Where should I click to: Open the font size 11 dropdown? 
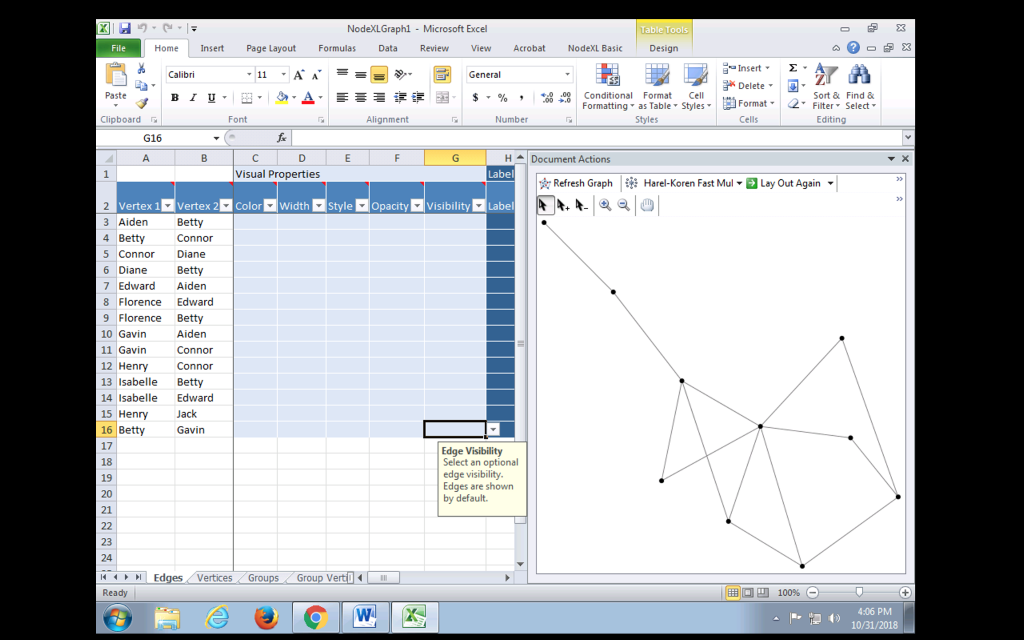tap(283, 74)
